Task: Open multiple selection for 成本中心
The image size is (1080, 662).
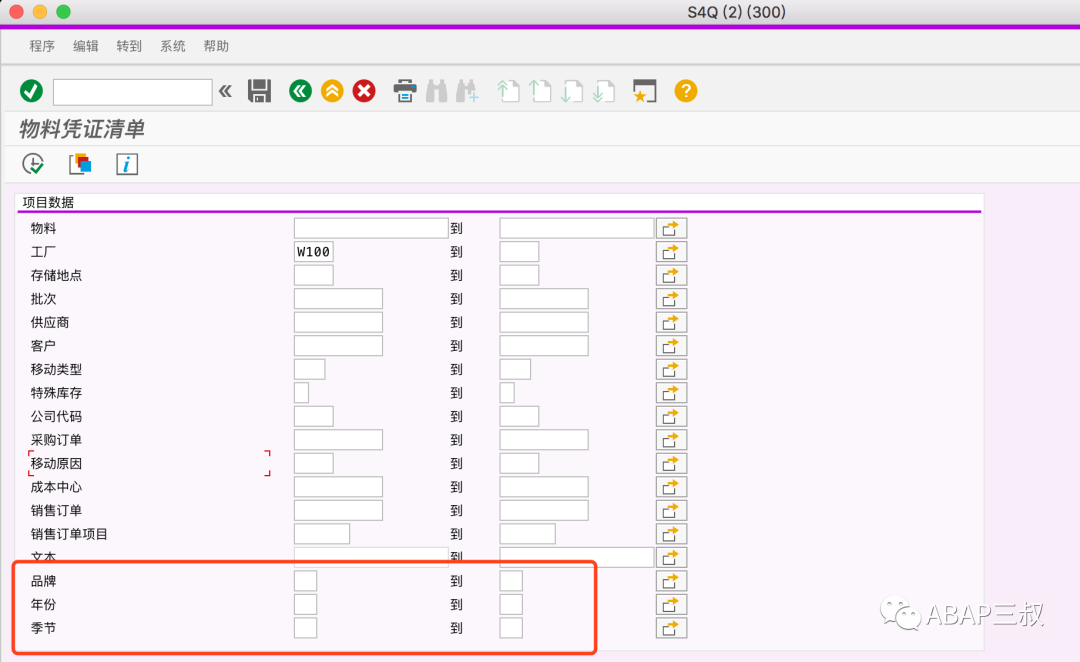Action: coord(671,487)
